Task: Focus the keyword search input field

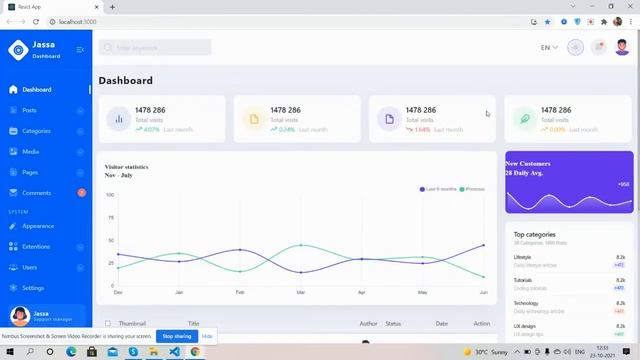Action: pos(155,47)
